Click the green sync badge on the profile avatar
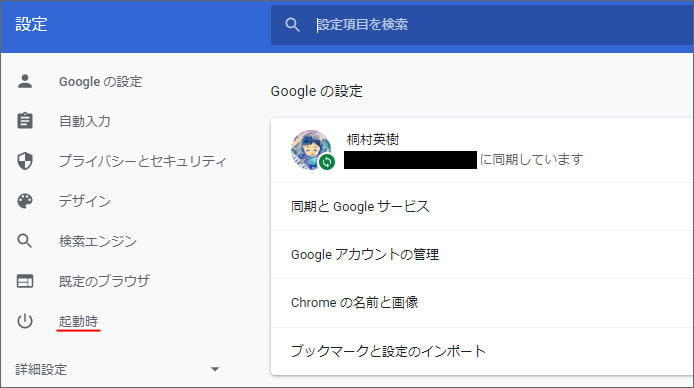 (327, 162)
